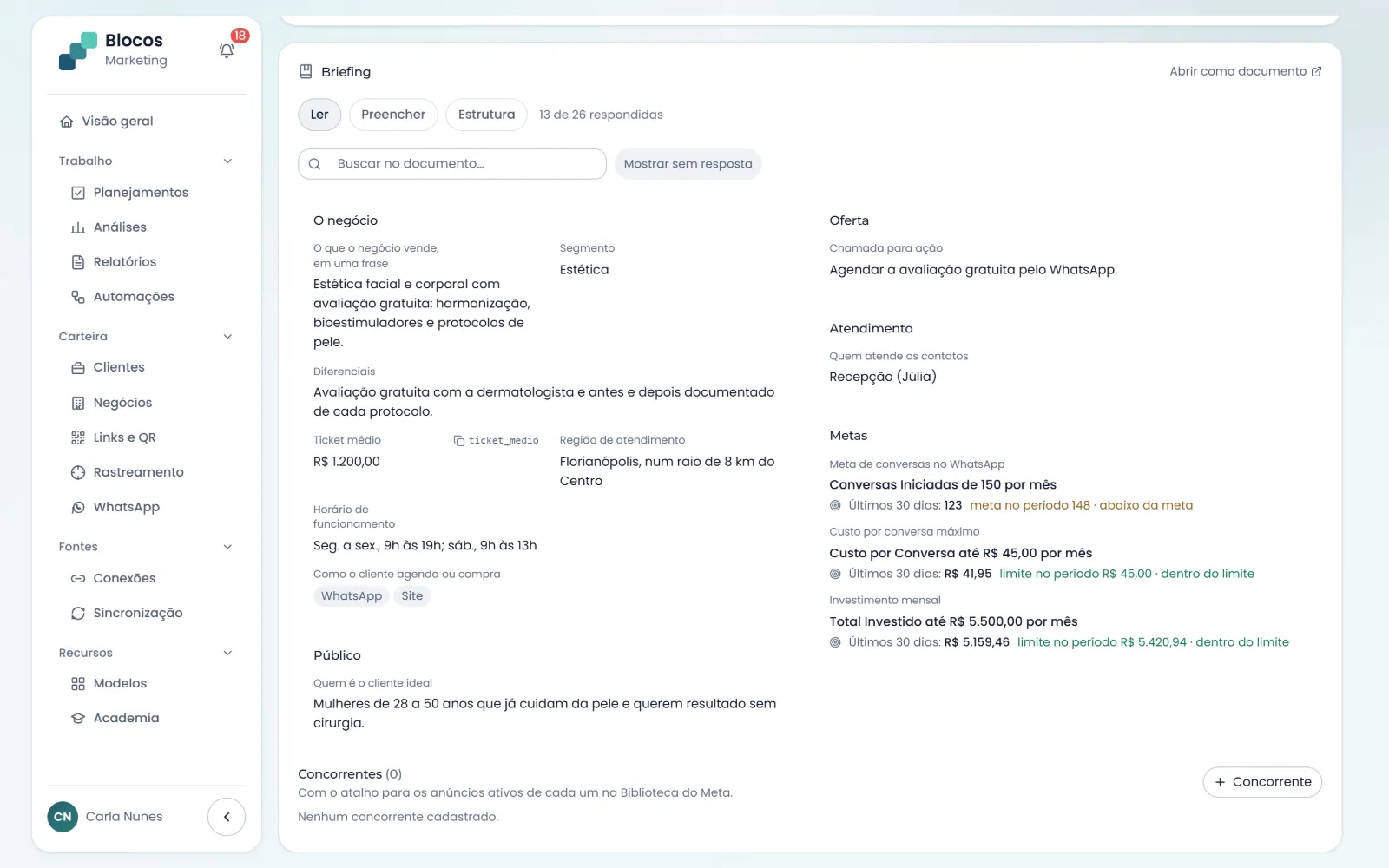This screenshot has width=1389, height=868.
Task: Click the WhatsApp scheduling tag
Action: pyautogui.click(x=352, y=596)
